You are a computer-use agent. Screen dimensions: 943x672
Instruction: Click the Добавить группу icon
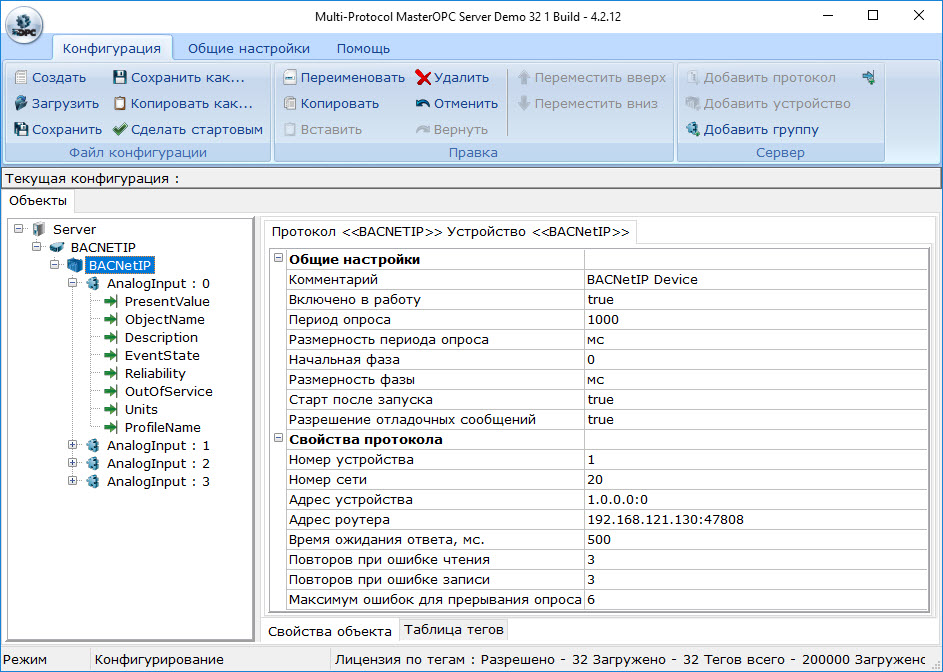[x=693, y=129]
